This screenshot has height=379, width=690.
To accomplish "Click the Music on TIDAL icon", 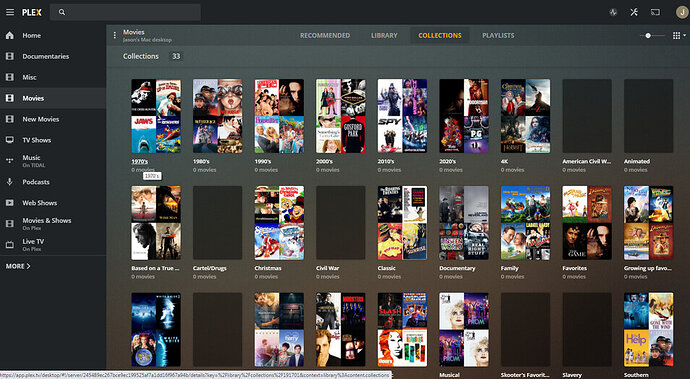I will pos(10,161).
